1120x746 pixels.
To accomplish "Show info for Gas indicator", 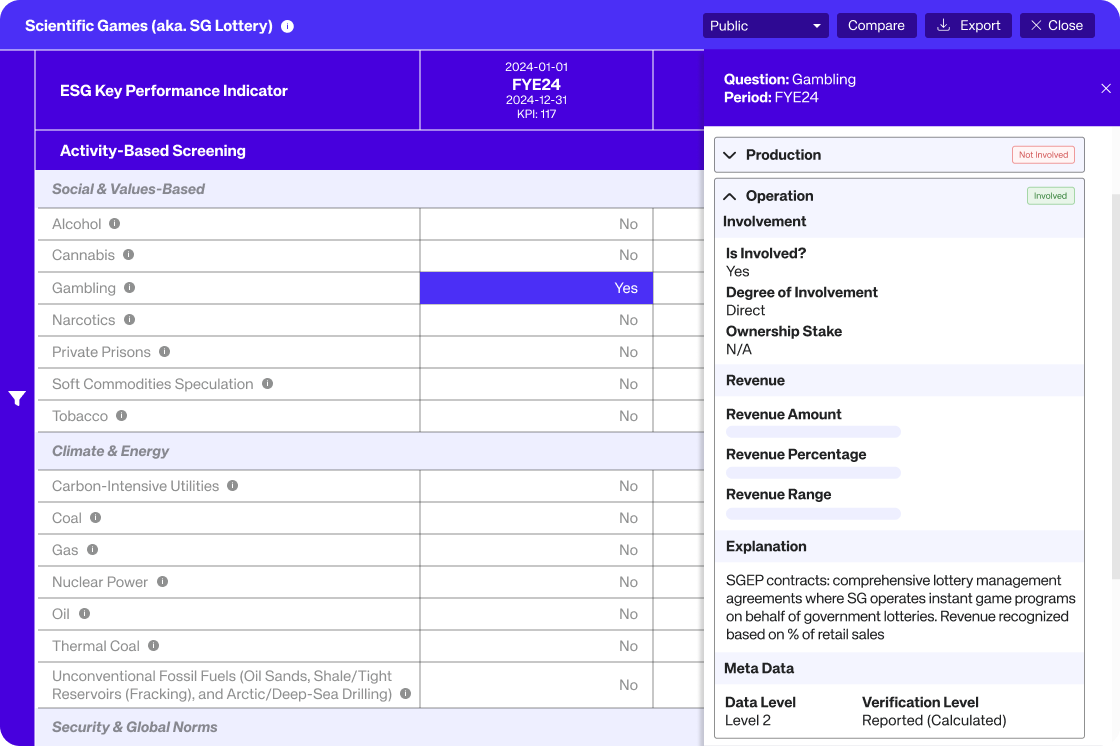I will [x=92, y=549].
